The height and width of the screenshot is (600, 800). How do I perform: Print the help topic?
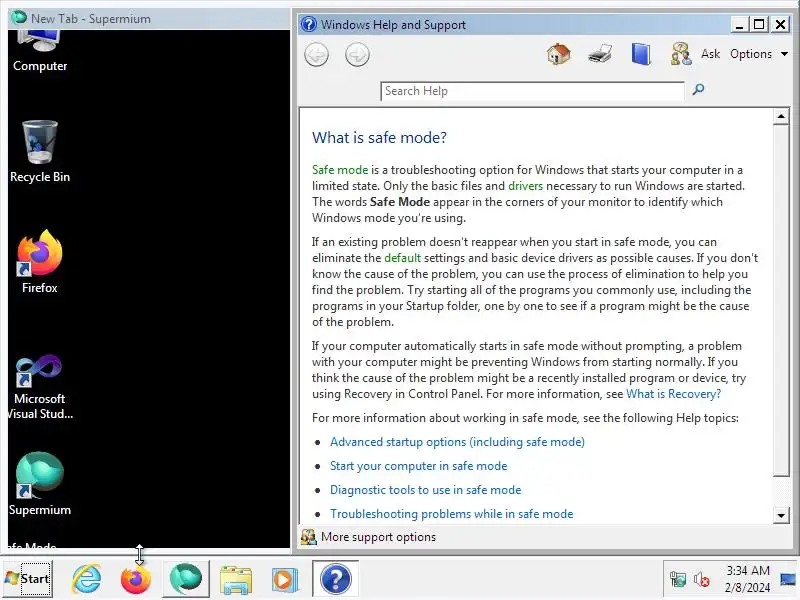point(599,54)
